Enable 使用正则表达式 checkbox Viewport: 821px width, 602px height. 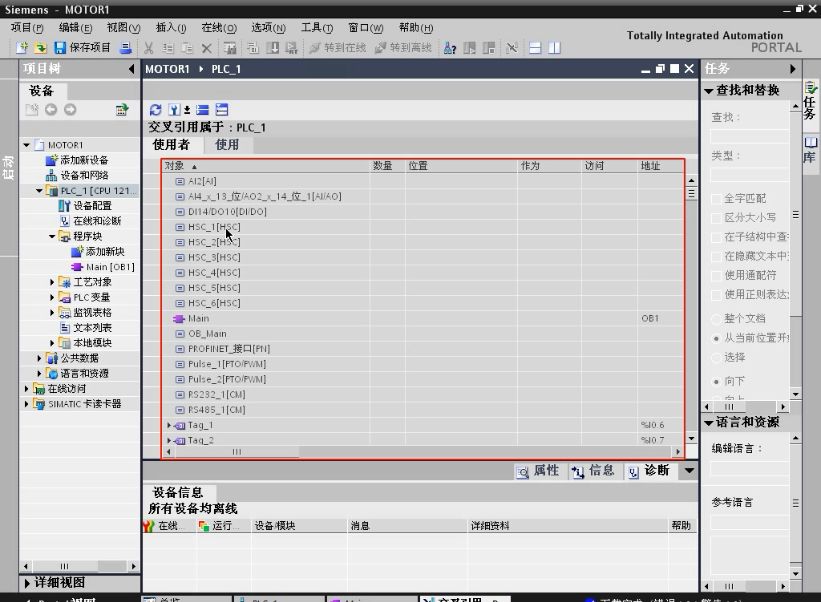717,295
